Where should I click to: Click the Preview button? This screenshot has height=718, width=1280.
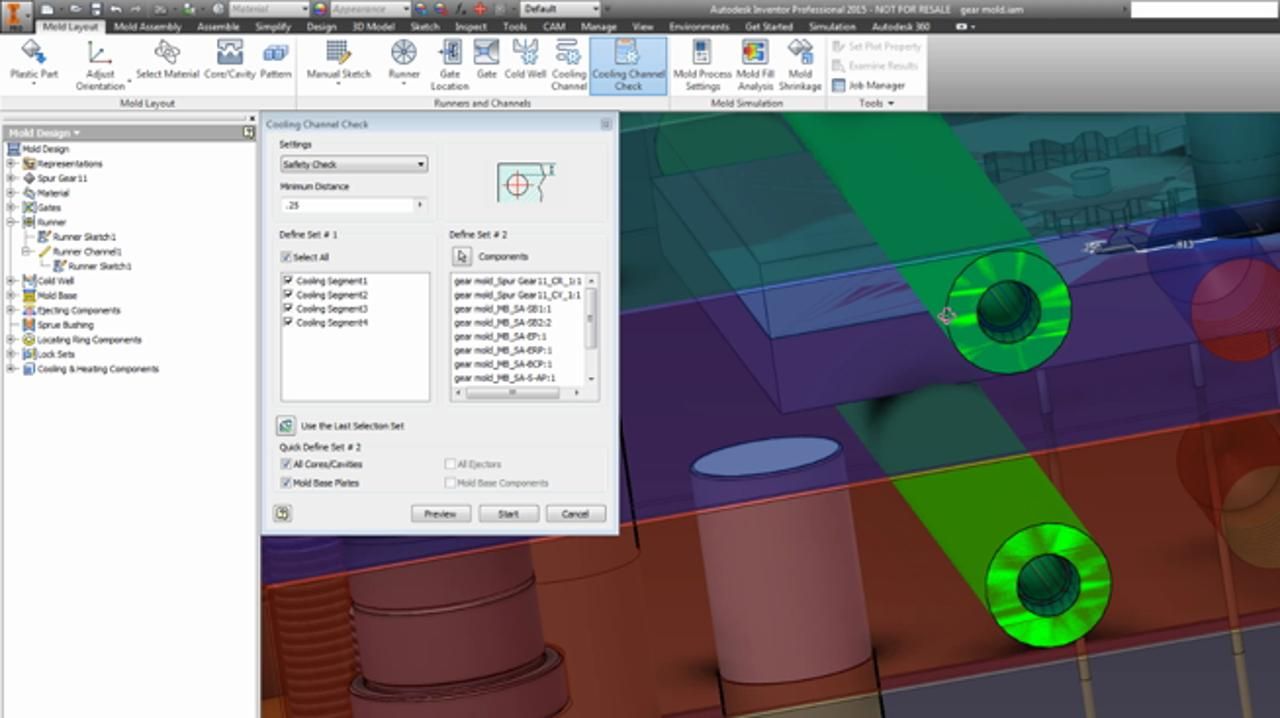point(440,513)
